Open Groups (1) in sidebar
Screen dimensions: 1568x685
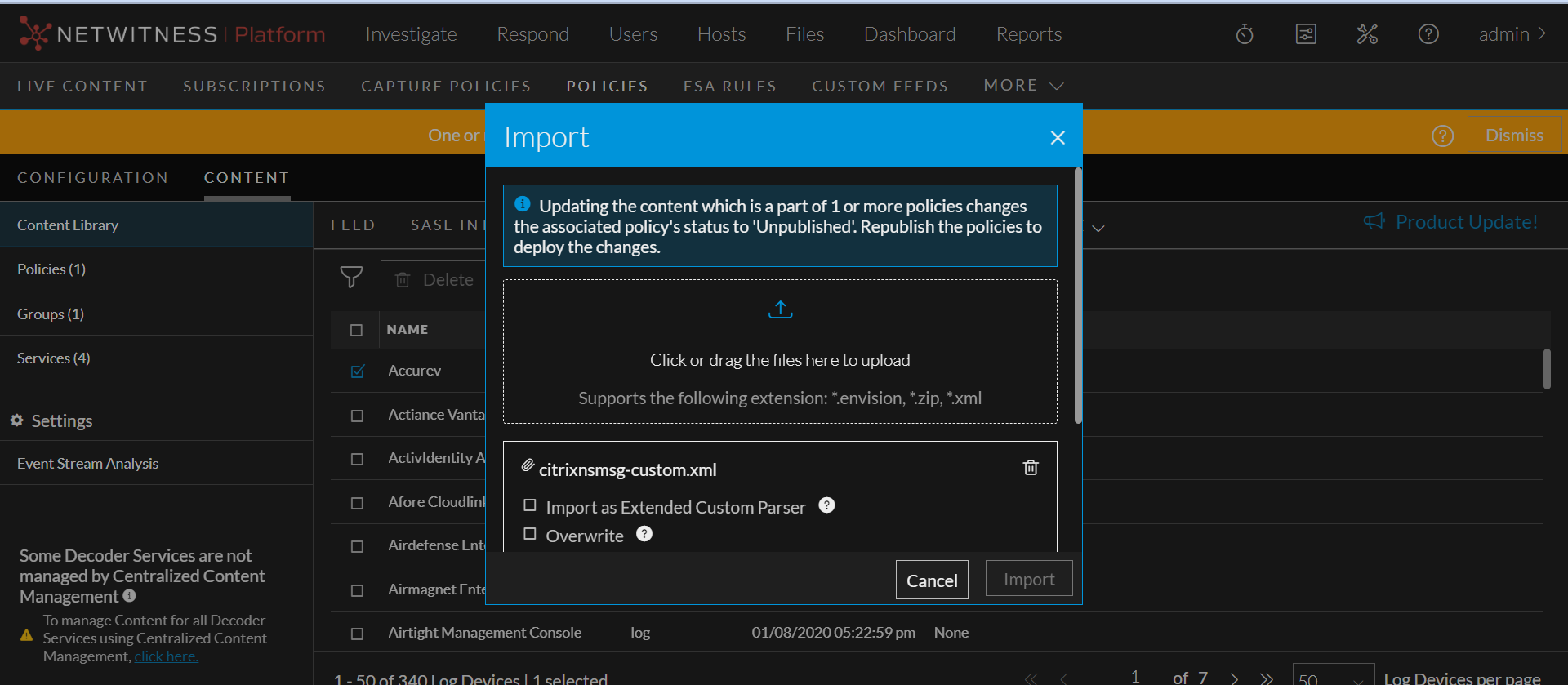click(x=156, y=314)
